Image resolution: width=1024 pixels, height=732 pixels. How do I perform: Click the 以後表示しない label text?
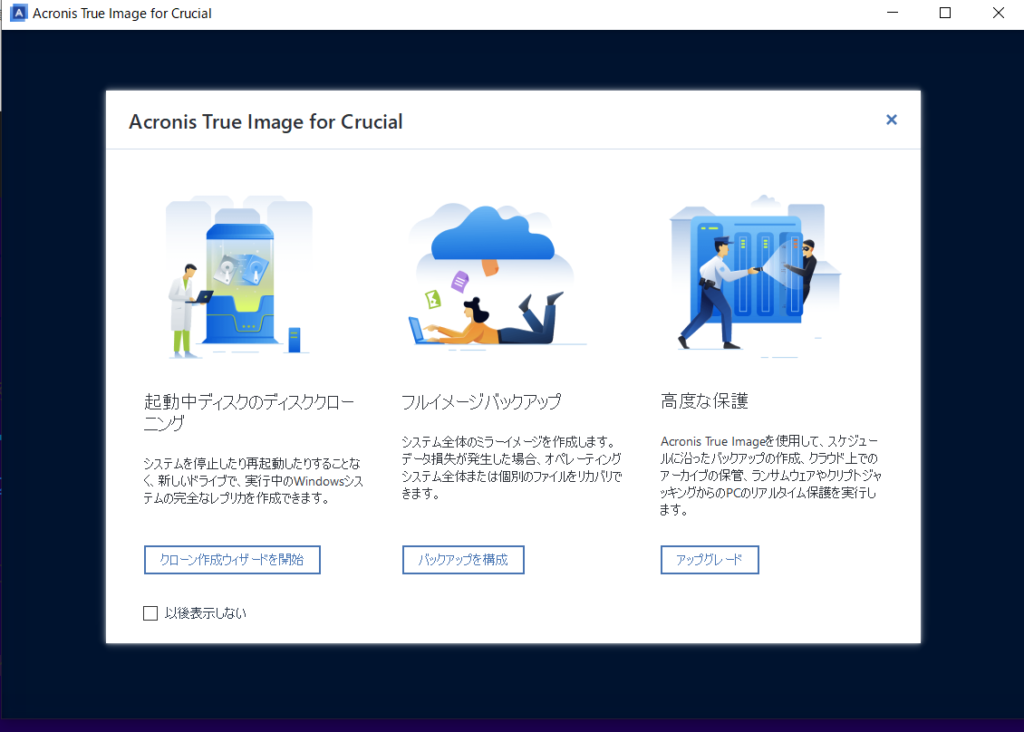coord(205,613)
